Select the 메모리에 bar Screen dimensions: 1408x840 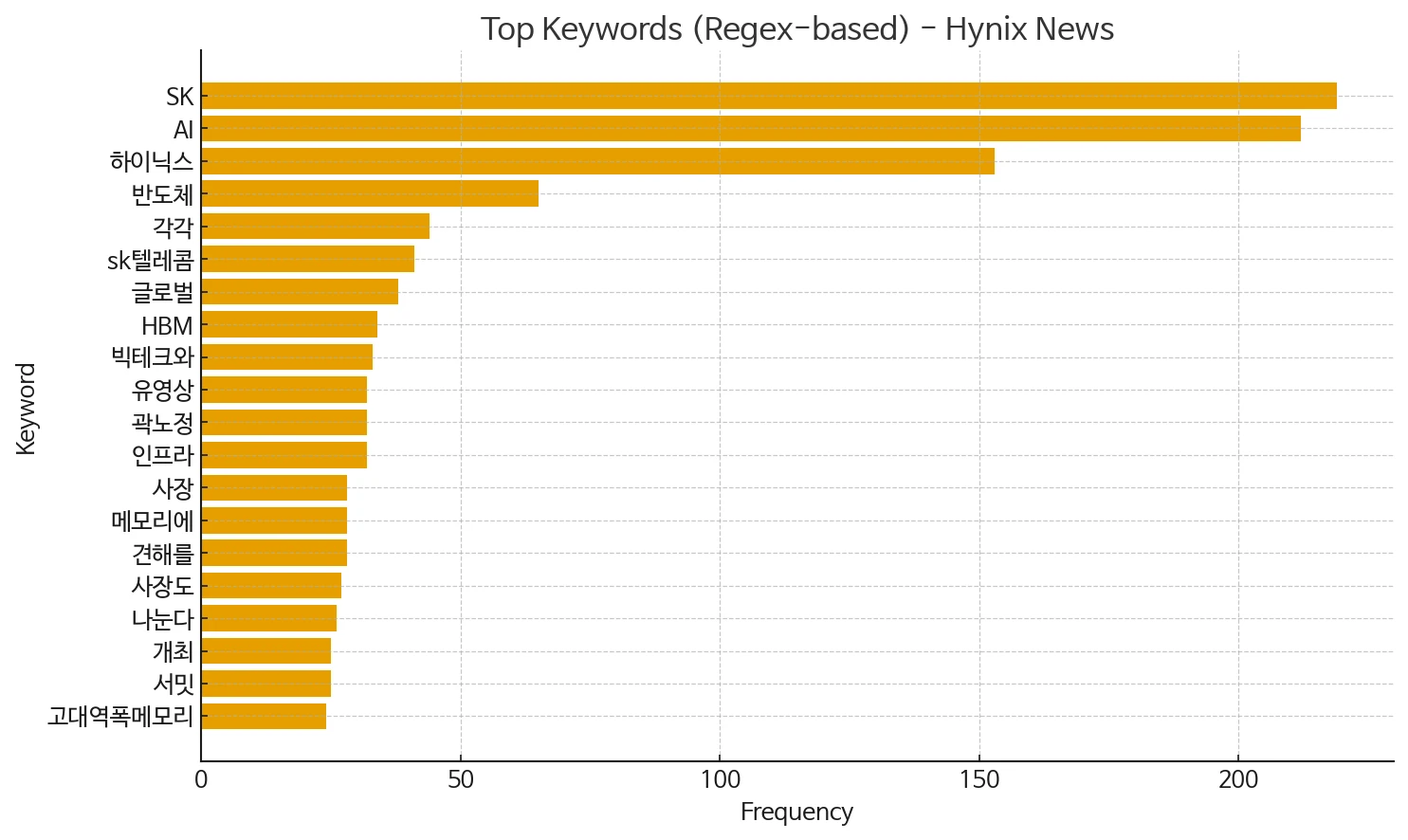click(x=274, y=520)
